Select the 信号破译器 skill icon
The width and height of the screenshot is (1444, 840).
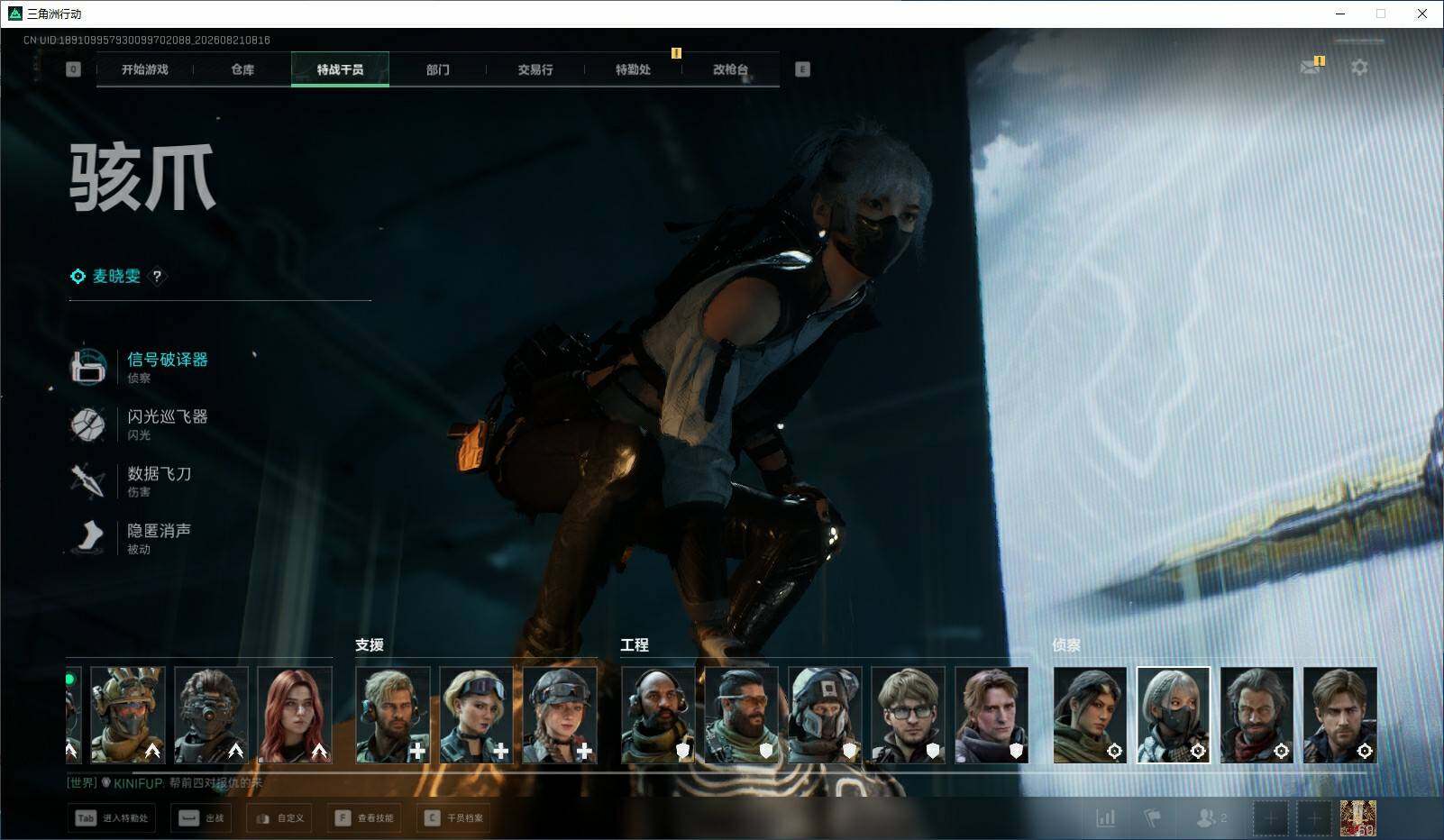click(88, 367)
